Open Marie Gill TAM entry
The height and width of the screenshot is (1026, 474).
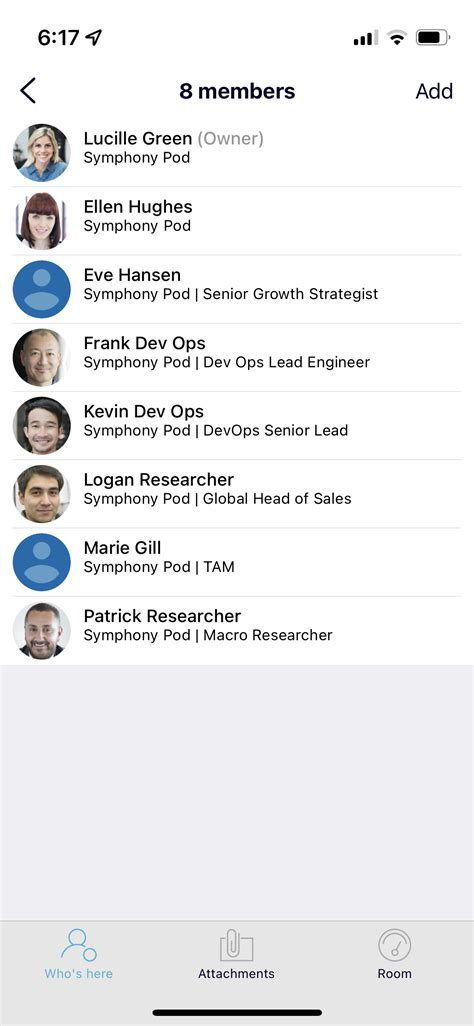237,562
